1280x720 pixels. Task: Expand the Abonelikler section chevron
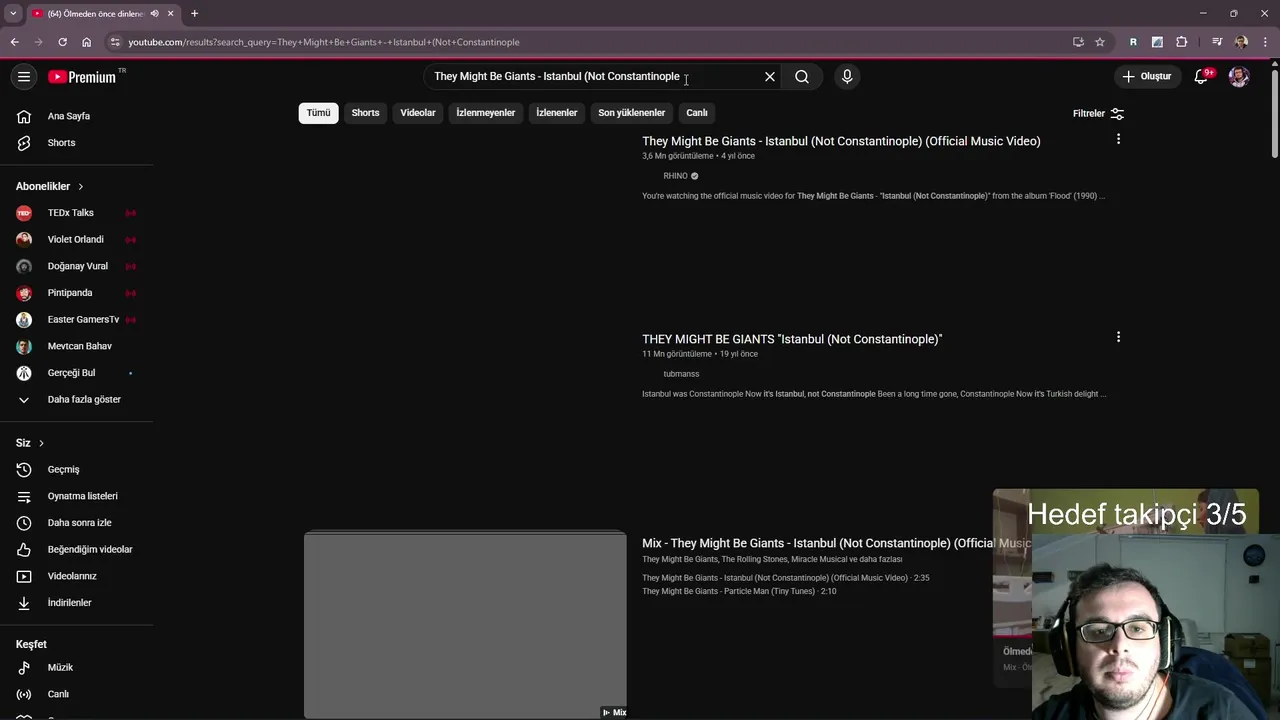81,187
